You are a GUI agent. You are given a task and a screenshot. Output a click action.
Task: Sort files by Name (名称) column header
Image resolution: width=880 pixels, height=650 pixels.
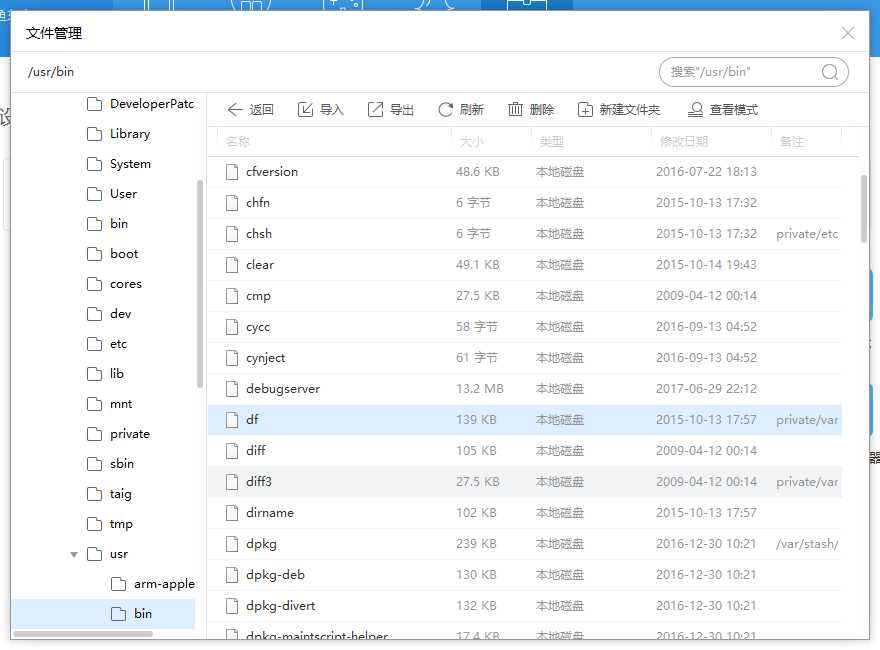[x=238, y=142]
